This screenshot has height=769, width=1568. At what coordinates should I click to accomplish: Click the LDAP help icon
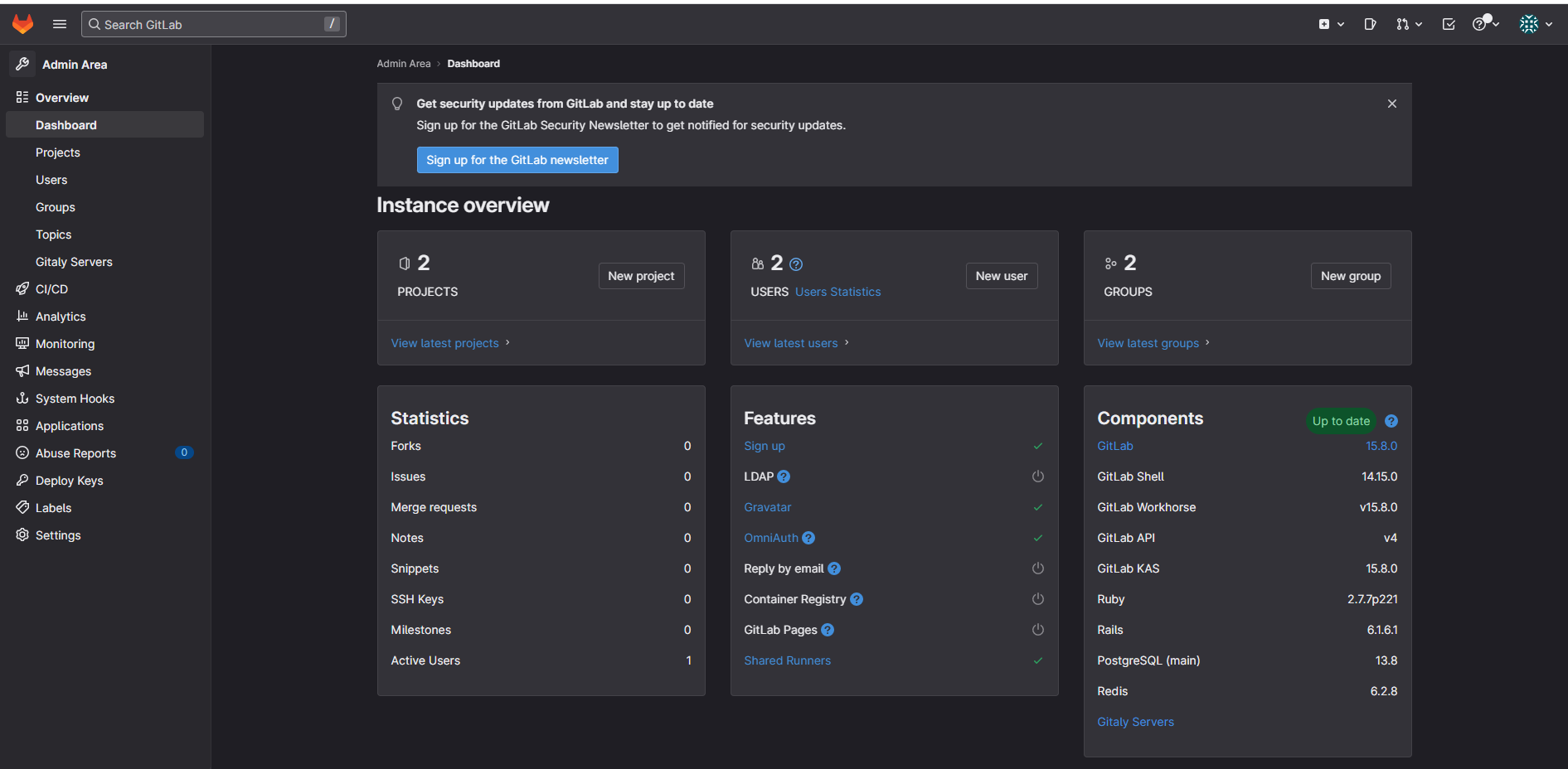[x=784, y=476]
